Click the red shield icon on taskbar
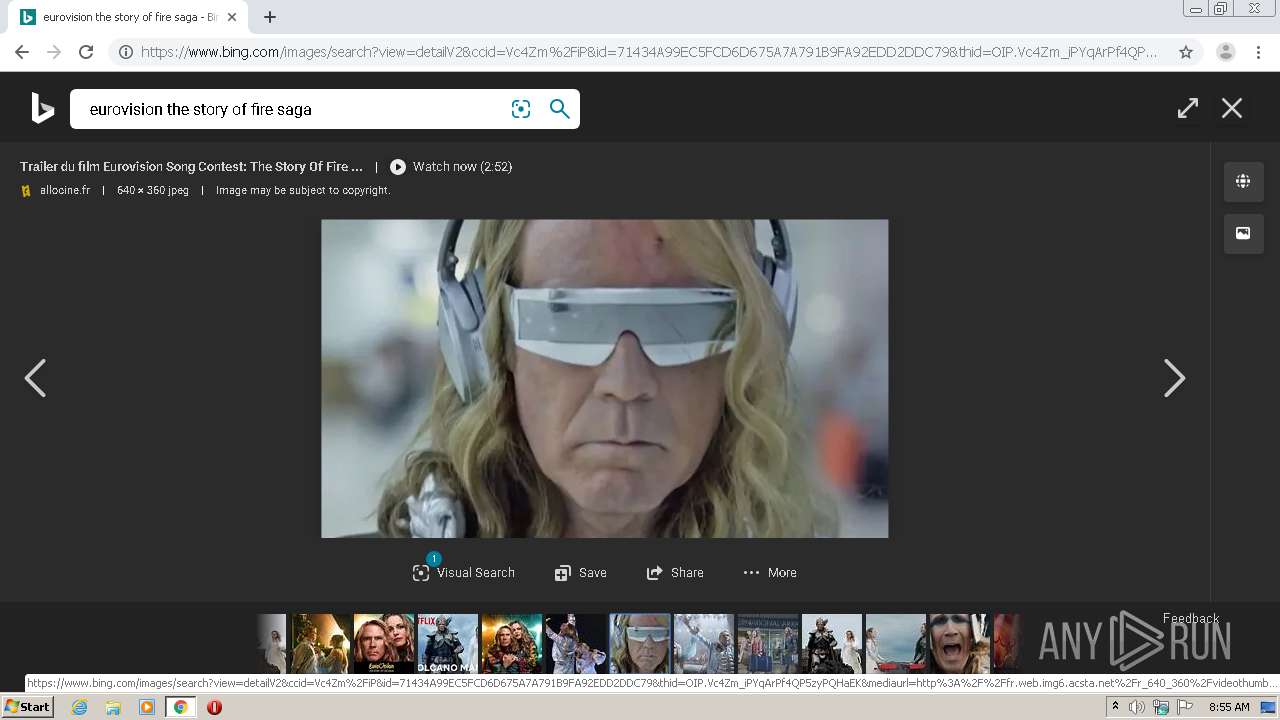Viewport: 1280px width, 720px height. click(214, 707)
